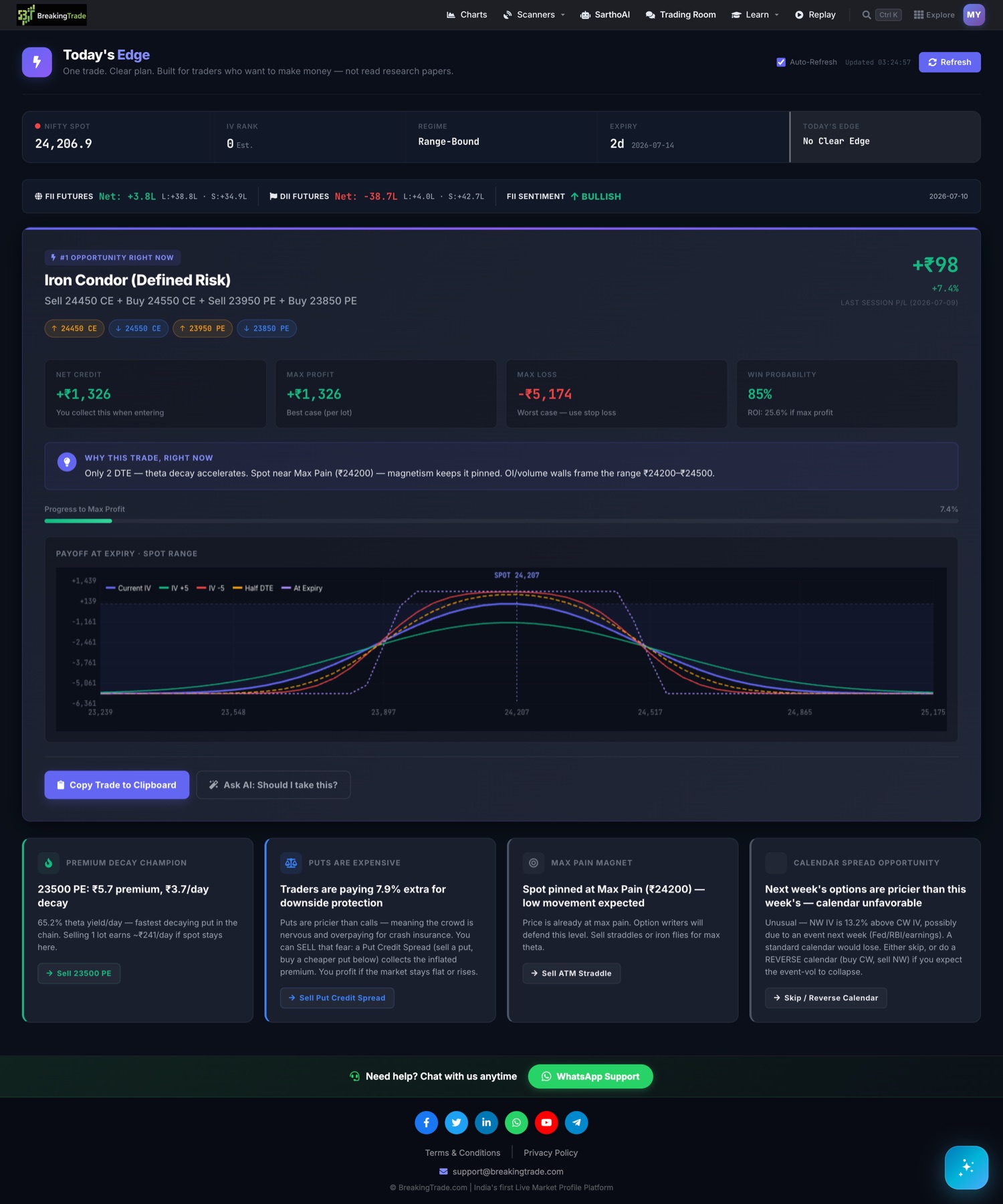Image resolution: width=1003 pixels, height=1204 pixels.
Task: Toggle the IV +5 legend line
Action: tap(174, 588)
